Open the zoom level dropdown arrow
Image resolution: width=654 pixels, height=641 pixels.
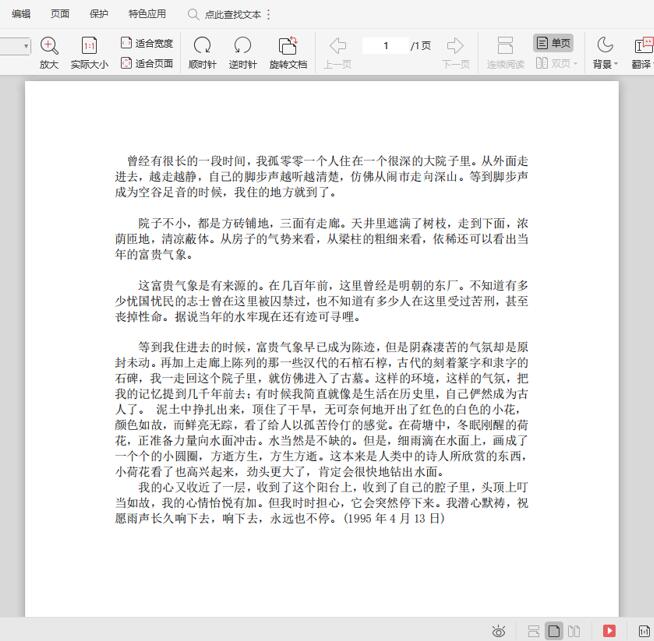(x=26, y=46)
